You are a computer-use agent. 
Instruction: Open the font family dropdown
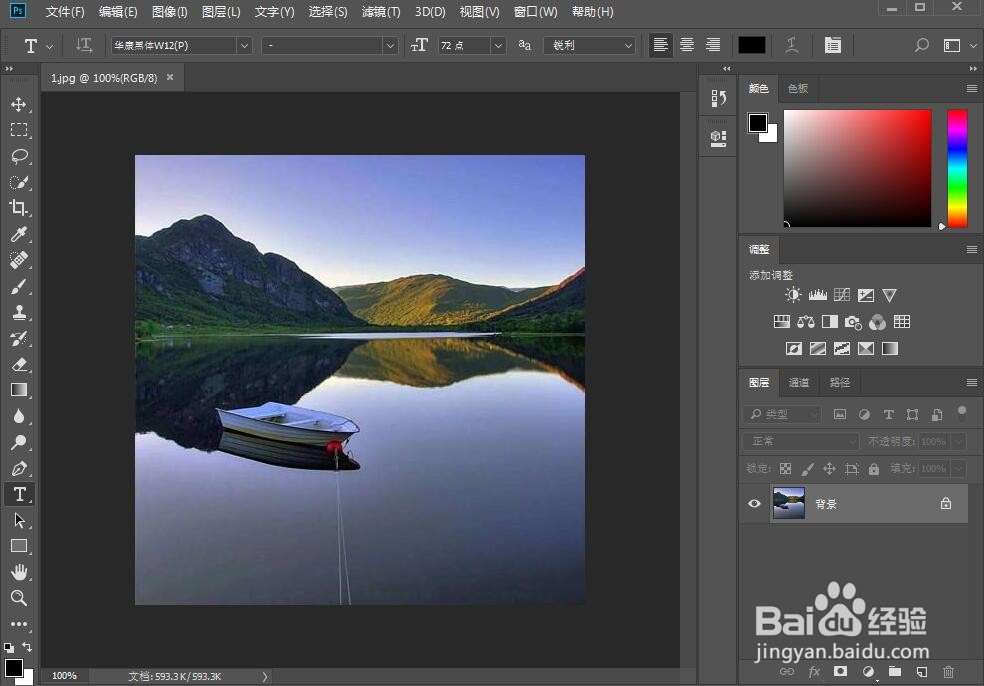(x=244, y=45)
